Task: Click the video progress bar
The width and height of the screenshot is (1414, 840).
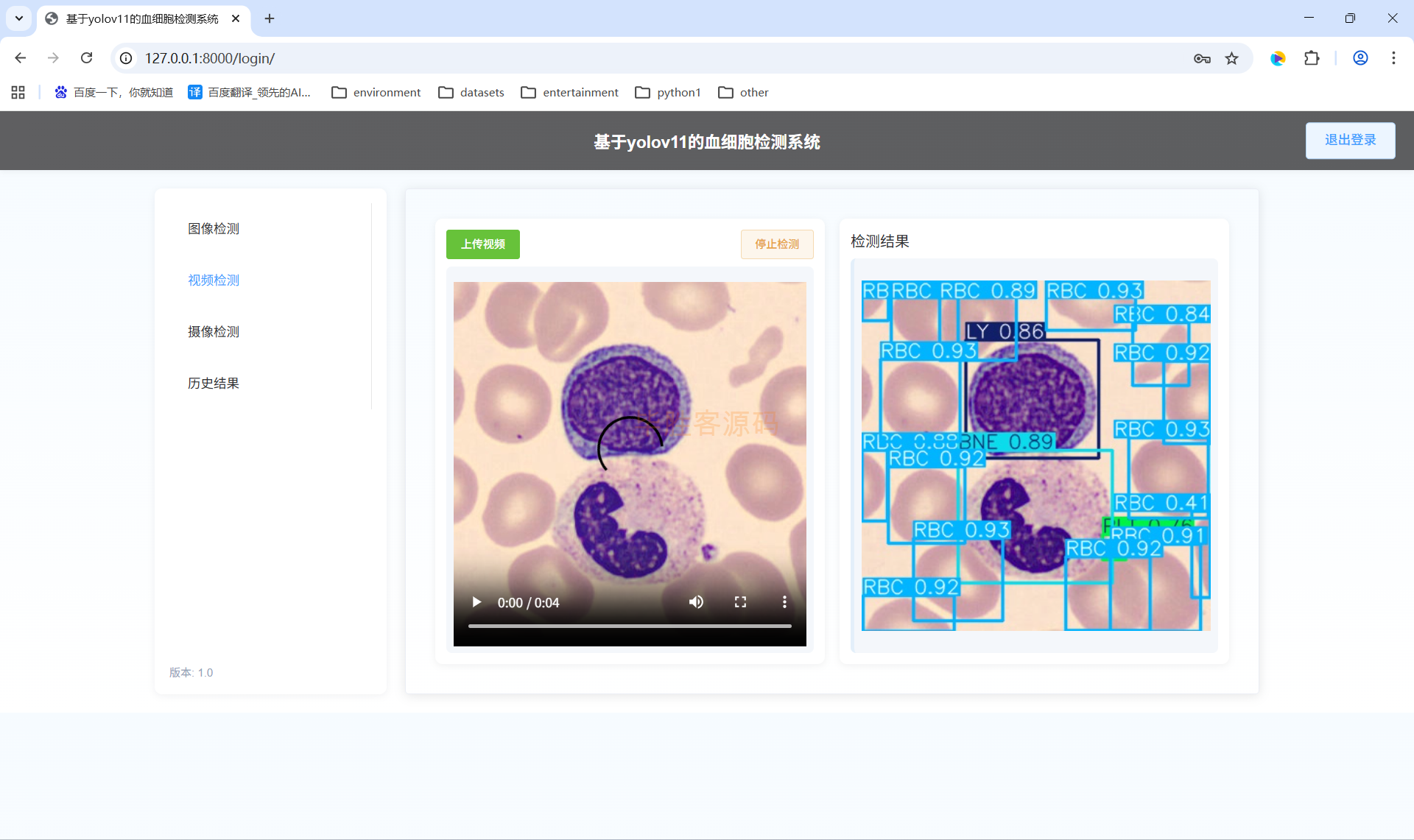Action: [630, 626]
